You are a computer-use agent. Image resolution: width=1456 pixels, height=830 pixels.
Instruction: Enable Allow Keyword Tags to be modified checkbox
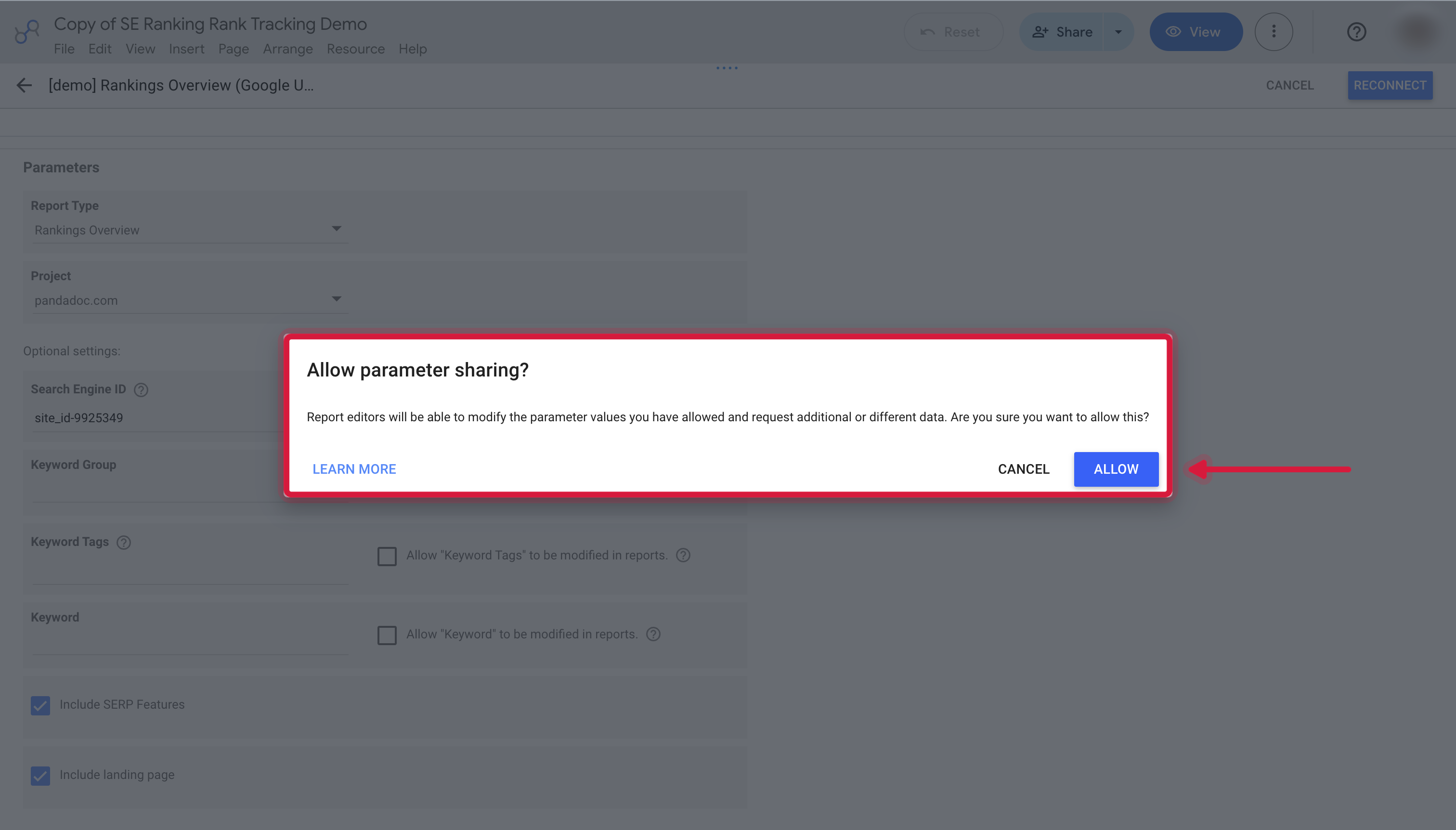(387, 557)
